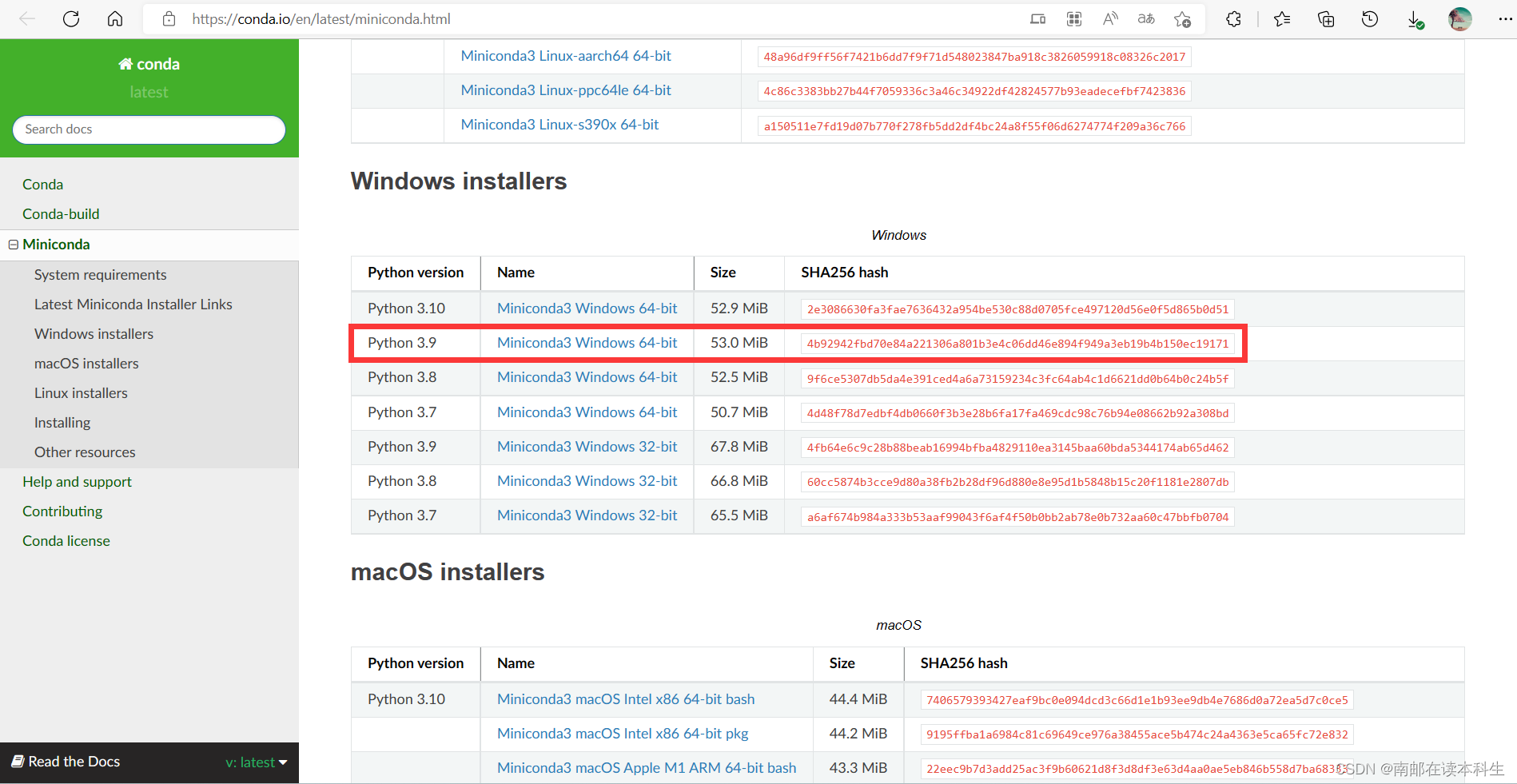This screenshot has width=1517, height=784.
Task: Open the Installing sidebar item
Action: [62, 423]
